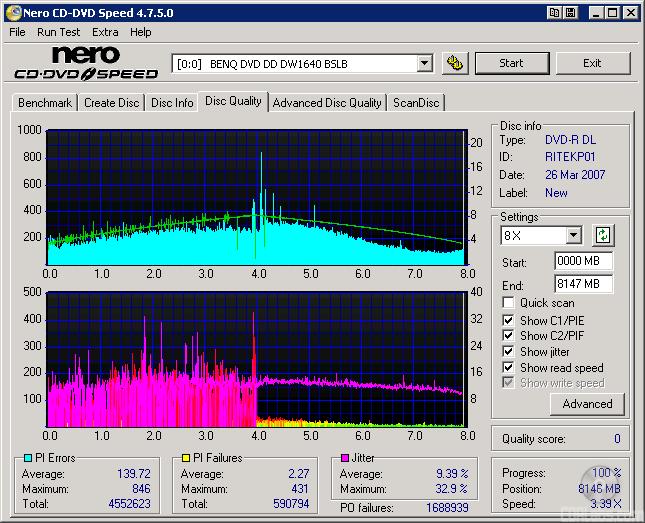Image resolution: width=645 pixels, height=523 pixels.
Task: Click the Nero disc icon in title bar
Action: point(12,13)
